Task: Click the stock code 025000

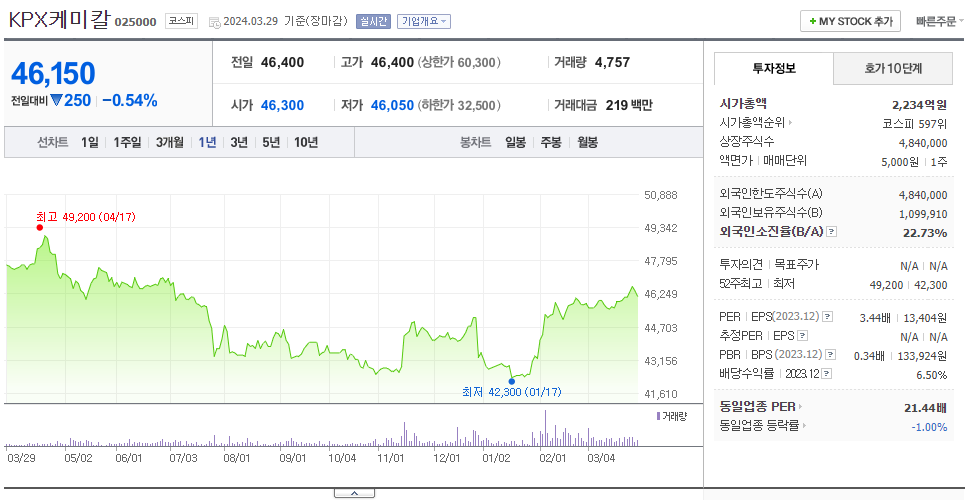Action: 136,22
